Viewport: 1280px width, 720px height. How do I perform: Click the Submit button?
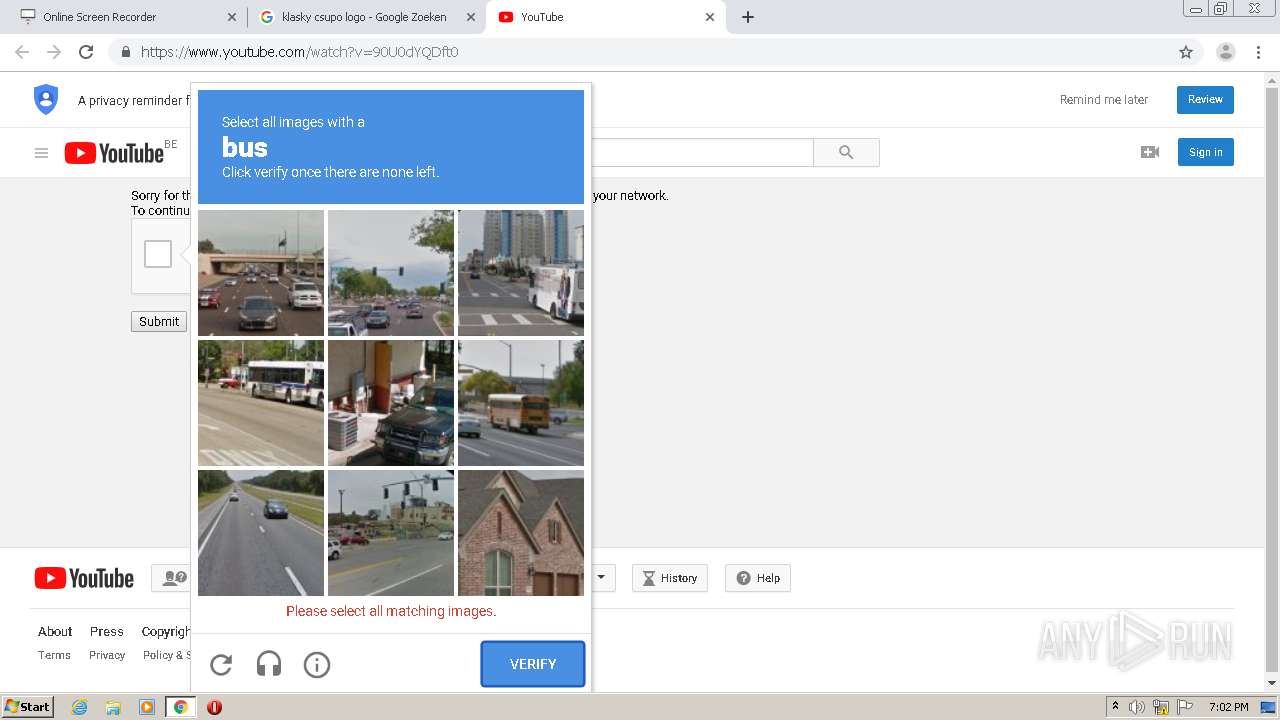coord(159,321)
